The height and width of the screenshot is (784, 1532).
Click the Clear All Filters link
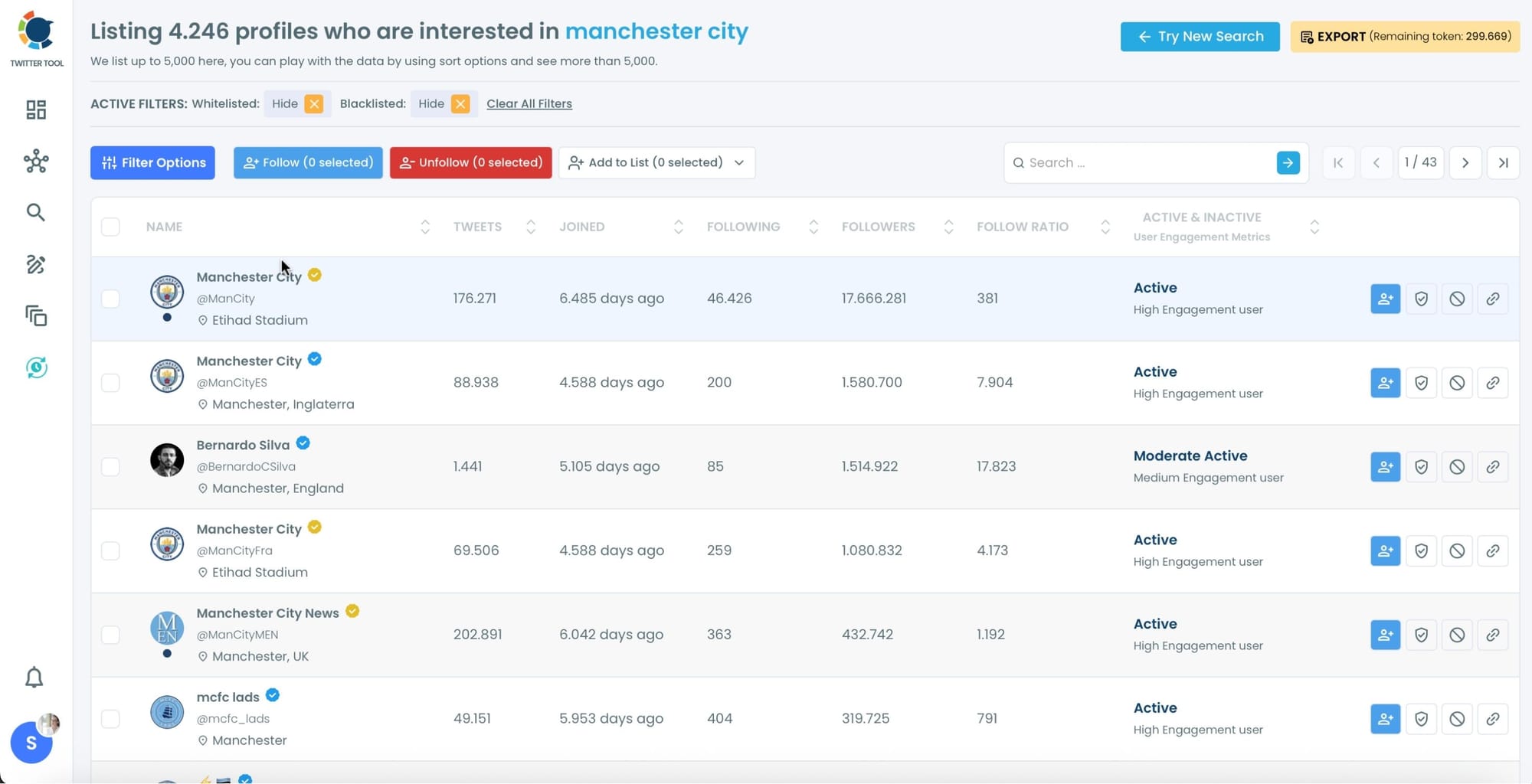point(529,103)
